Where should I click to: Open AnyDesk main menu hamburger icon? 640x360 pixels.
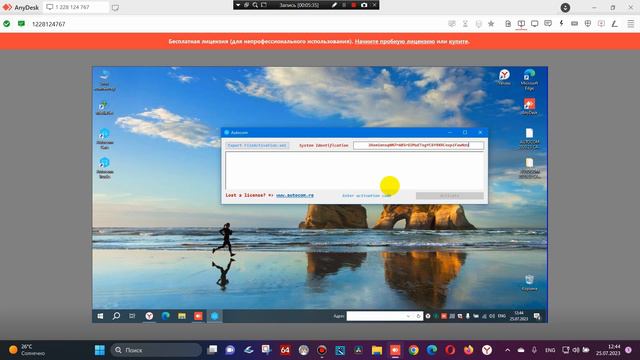click(631, 24)
